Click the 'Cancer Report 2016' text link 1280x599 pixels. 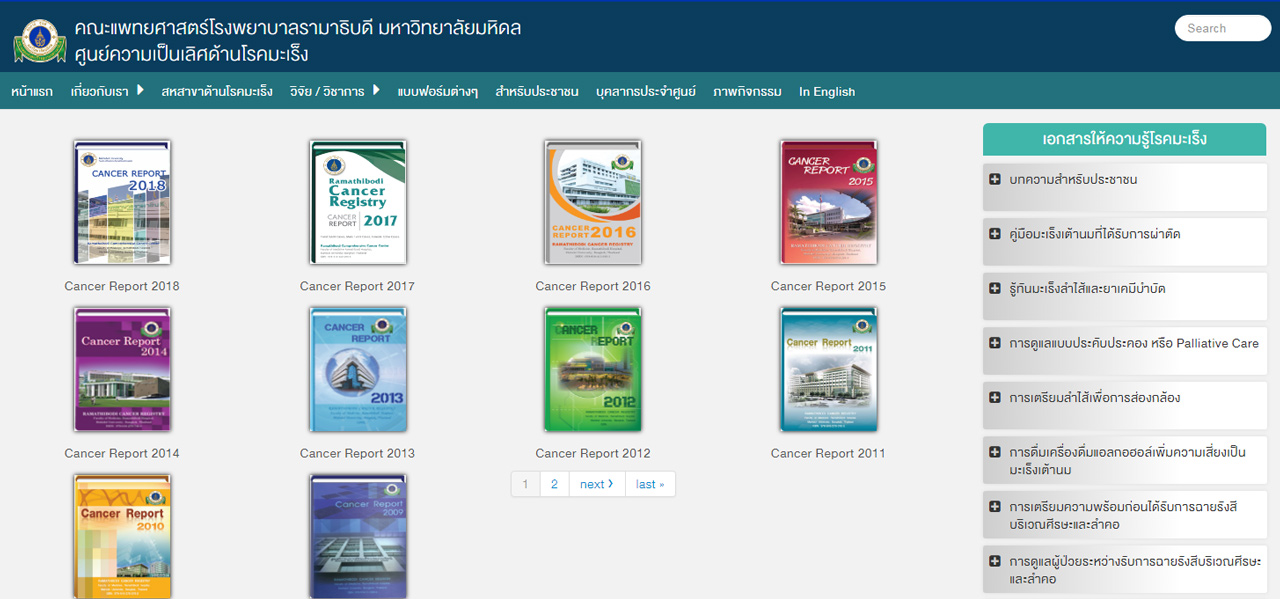[593, 286]
